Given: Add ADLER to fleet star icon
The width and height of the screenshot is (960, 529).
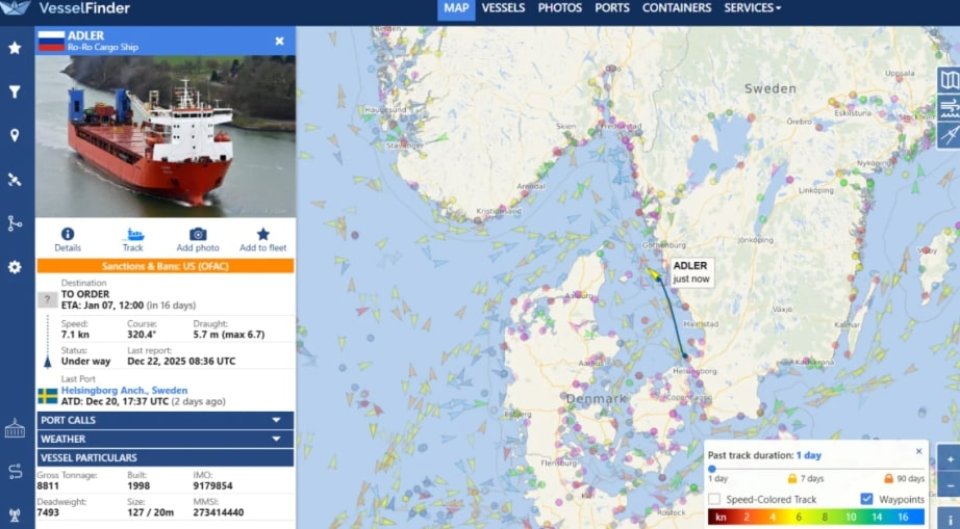Looking at the screenshot, I should point(263,234).
